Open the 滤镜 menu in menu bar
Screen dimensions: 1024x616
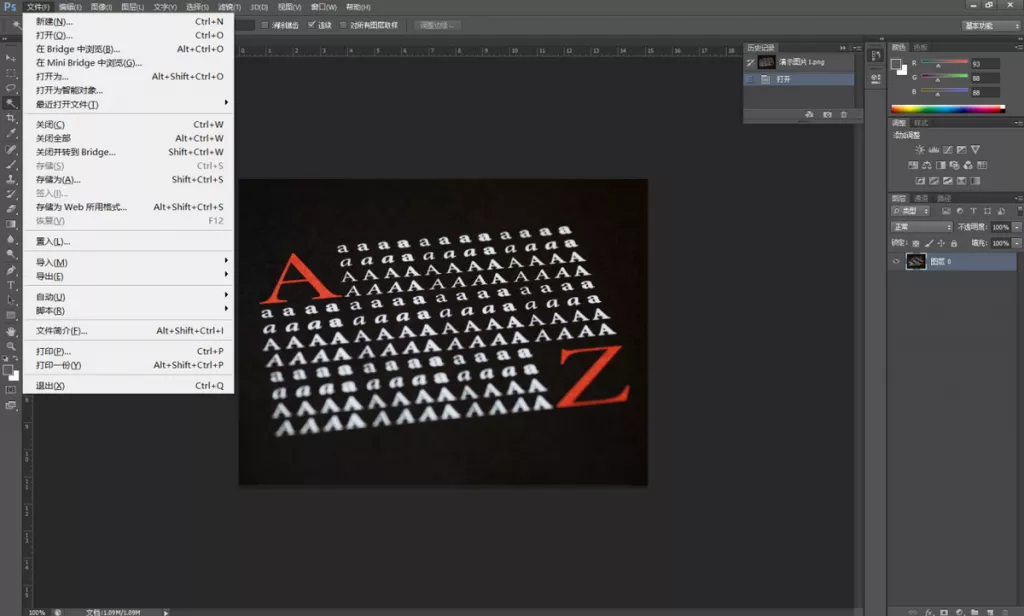point(229,7)
